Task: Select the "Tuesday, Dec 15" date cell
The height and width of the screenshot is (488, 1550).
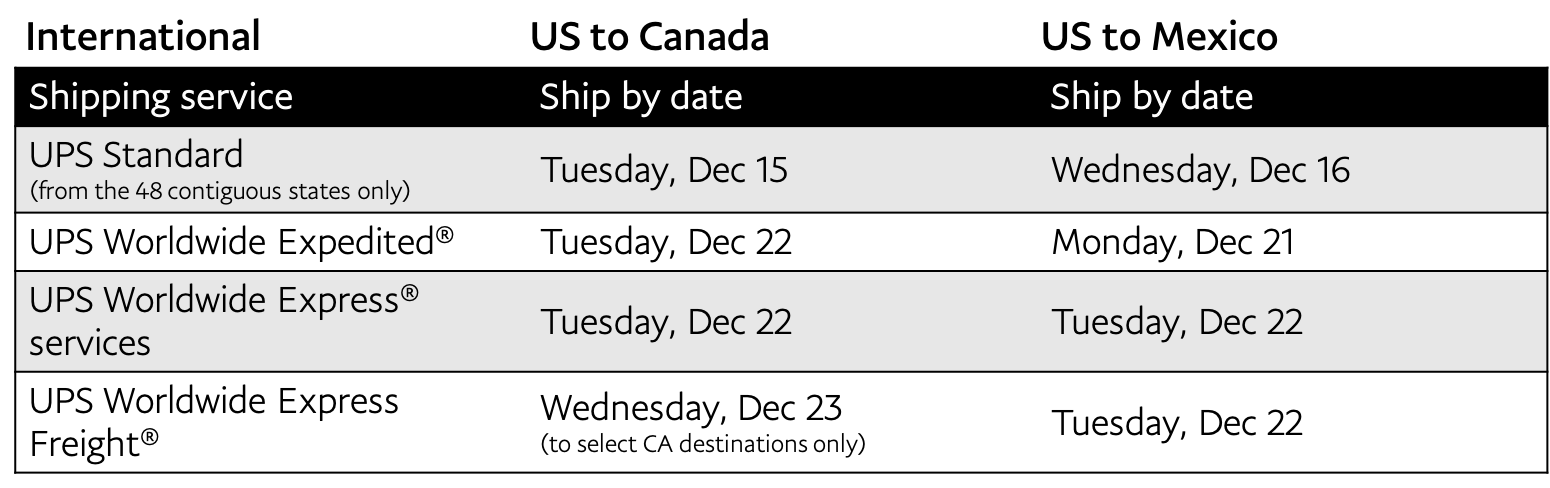Action: click(x=664, y=170)
